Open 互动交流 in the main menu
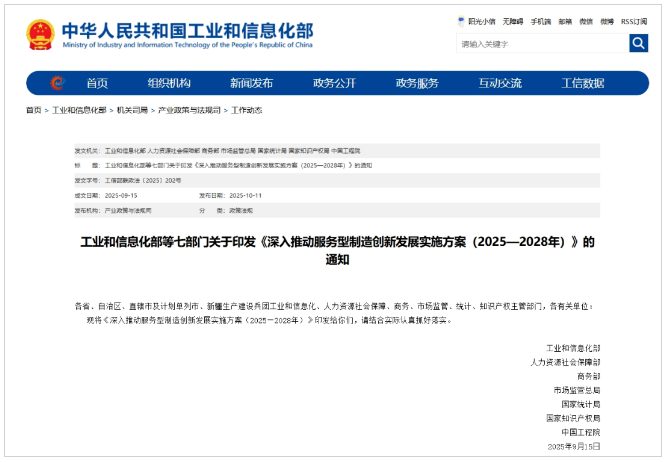Viewport: 666px width, 462px height. click(500, 83)
